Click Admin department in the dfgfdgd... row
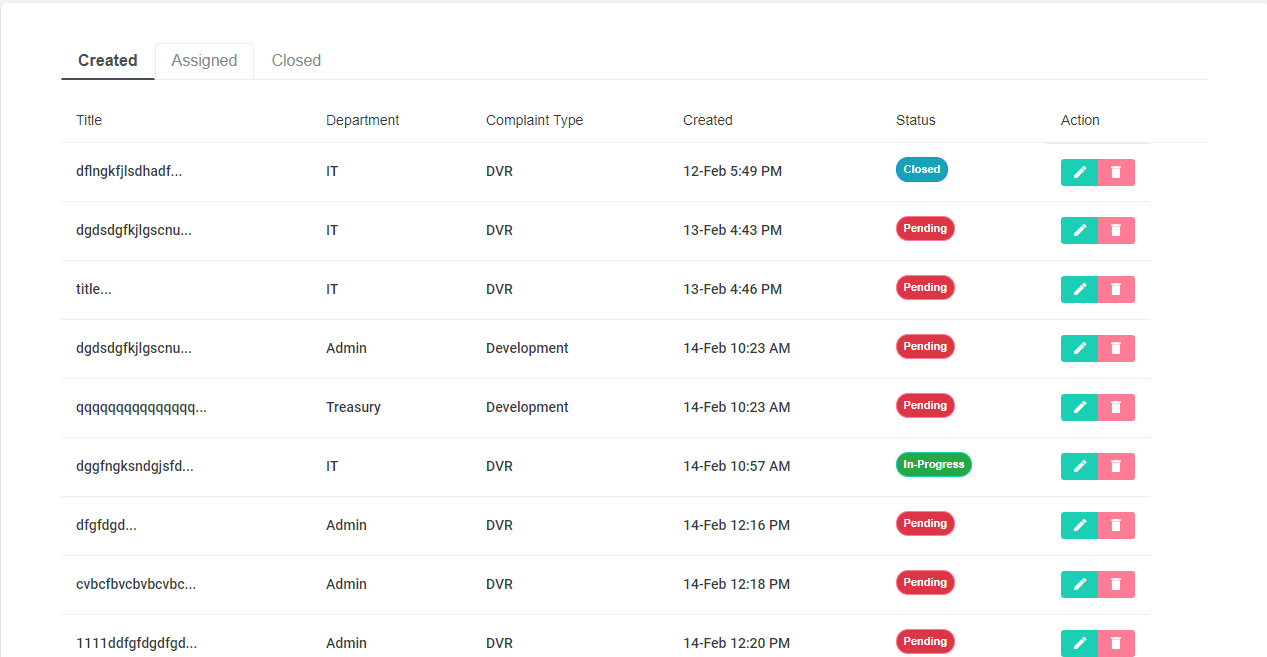Viewport: 1267px width, 657px height. click(x=346, y=525)
